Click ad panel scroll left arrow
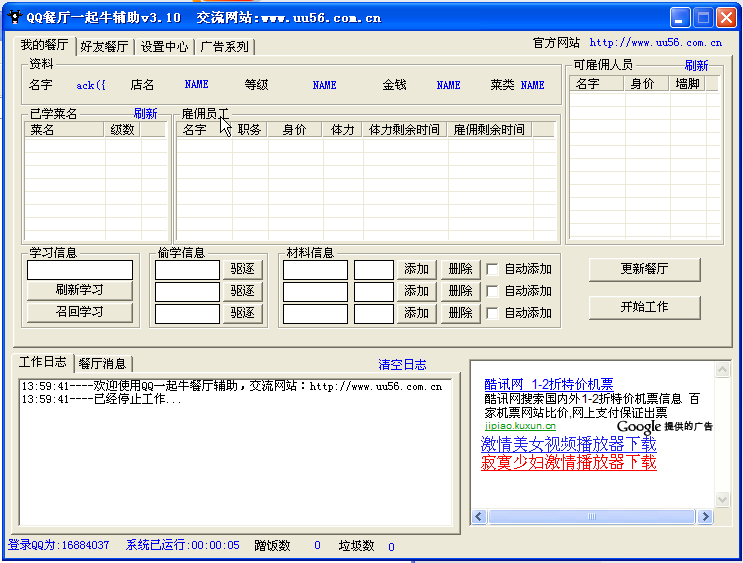The image size is (743, 563). [479, 516]
